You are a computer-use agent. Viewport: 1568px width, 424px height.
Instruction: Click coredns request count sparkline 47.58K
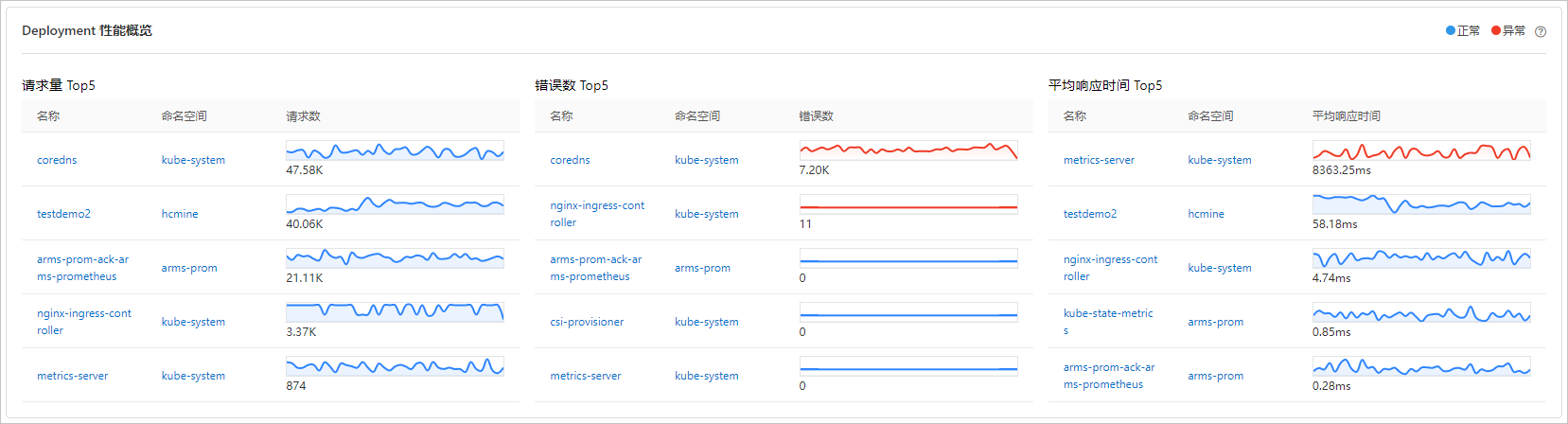[x=395, y=150]
